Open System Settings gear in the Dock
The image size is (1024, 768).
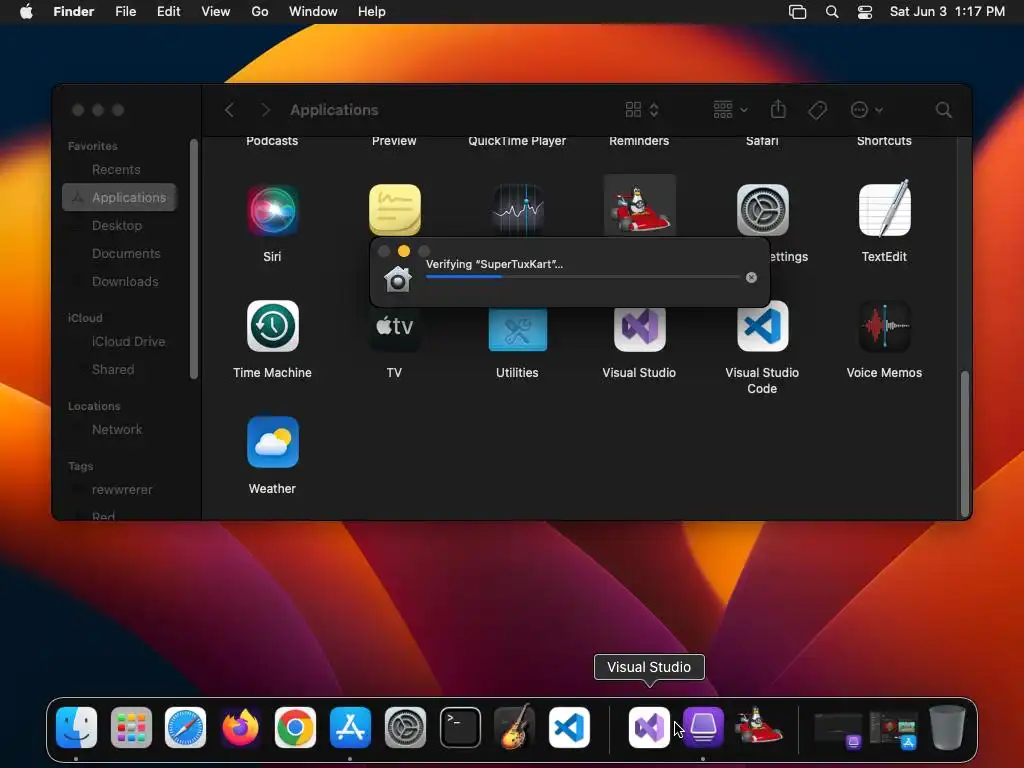click(x=405, y=727)
